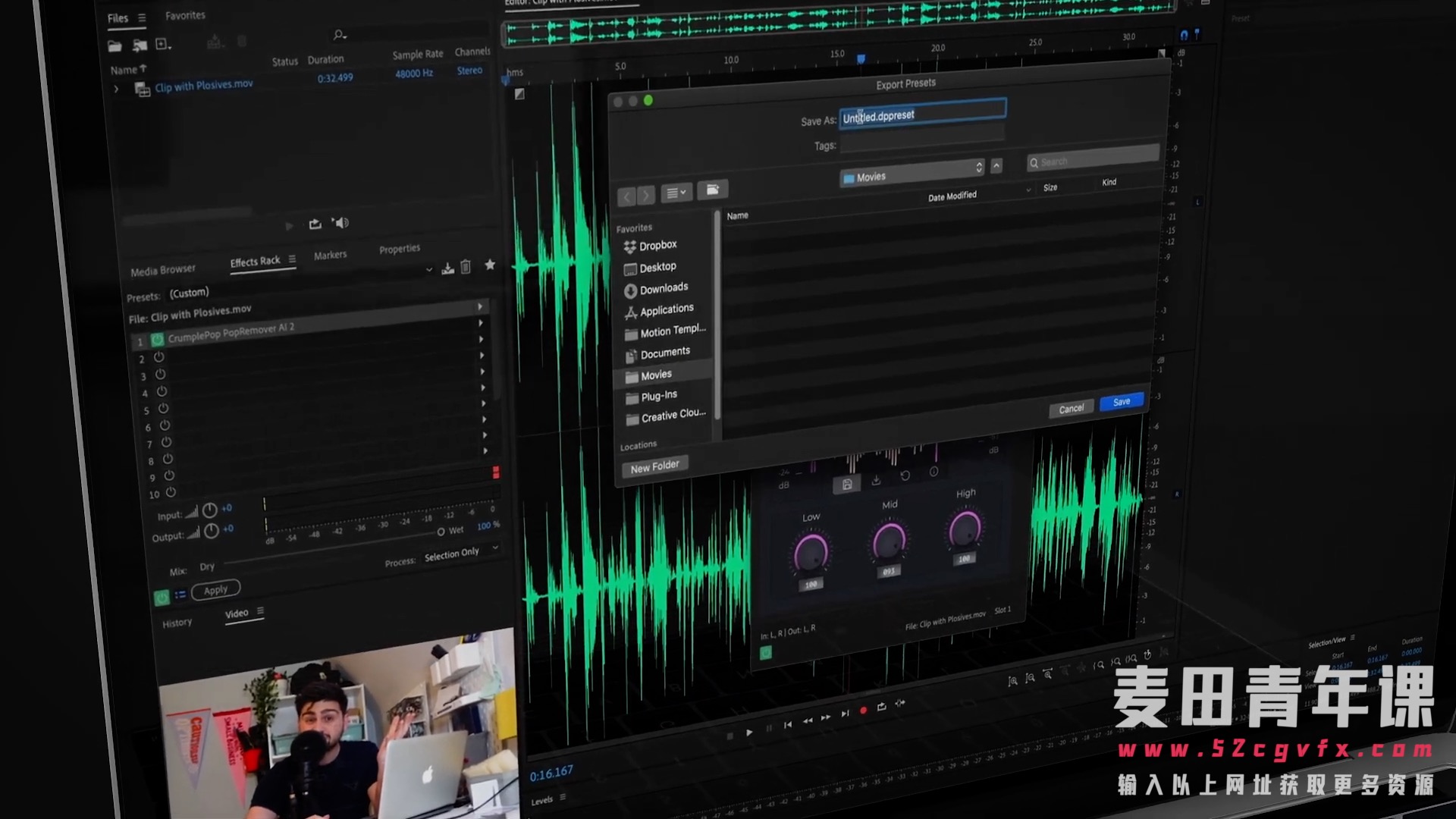Toggle power for CrumplePop PopRemover slot 1
The width and height of the screenshot is (1456, 819).
[158, 339]
